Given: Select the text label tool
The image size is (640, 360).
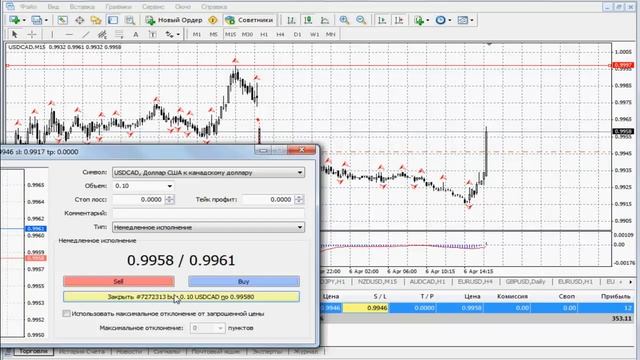Looking at the screenshot, I should 152,34.
